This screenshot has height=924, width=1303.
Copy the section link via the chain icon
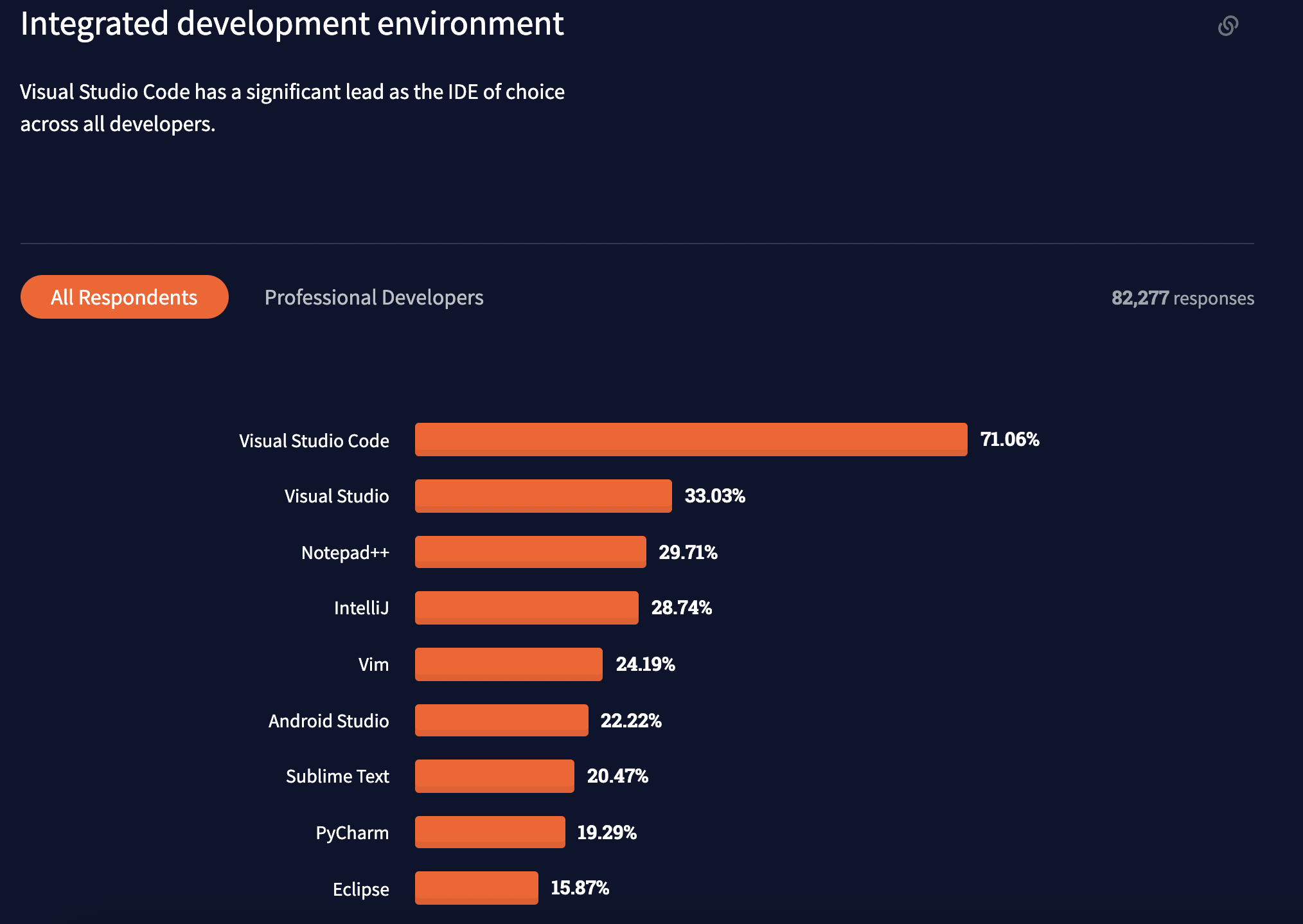point(1228,26)
